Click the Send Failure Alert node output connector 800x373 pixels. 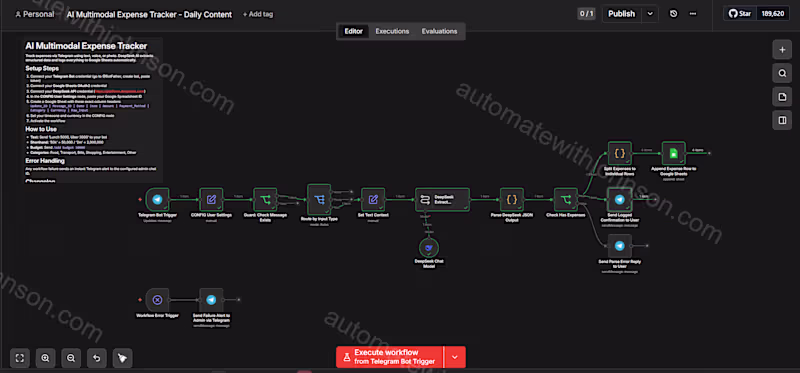(x=238, y=300)
